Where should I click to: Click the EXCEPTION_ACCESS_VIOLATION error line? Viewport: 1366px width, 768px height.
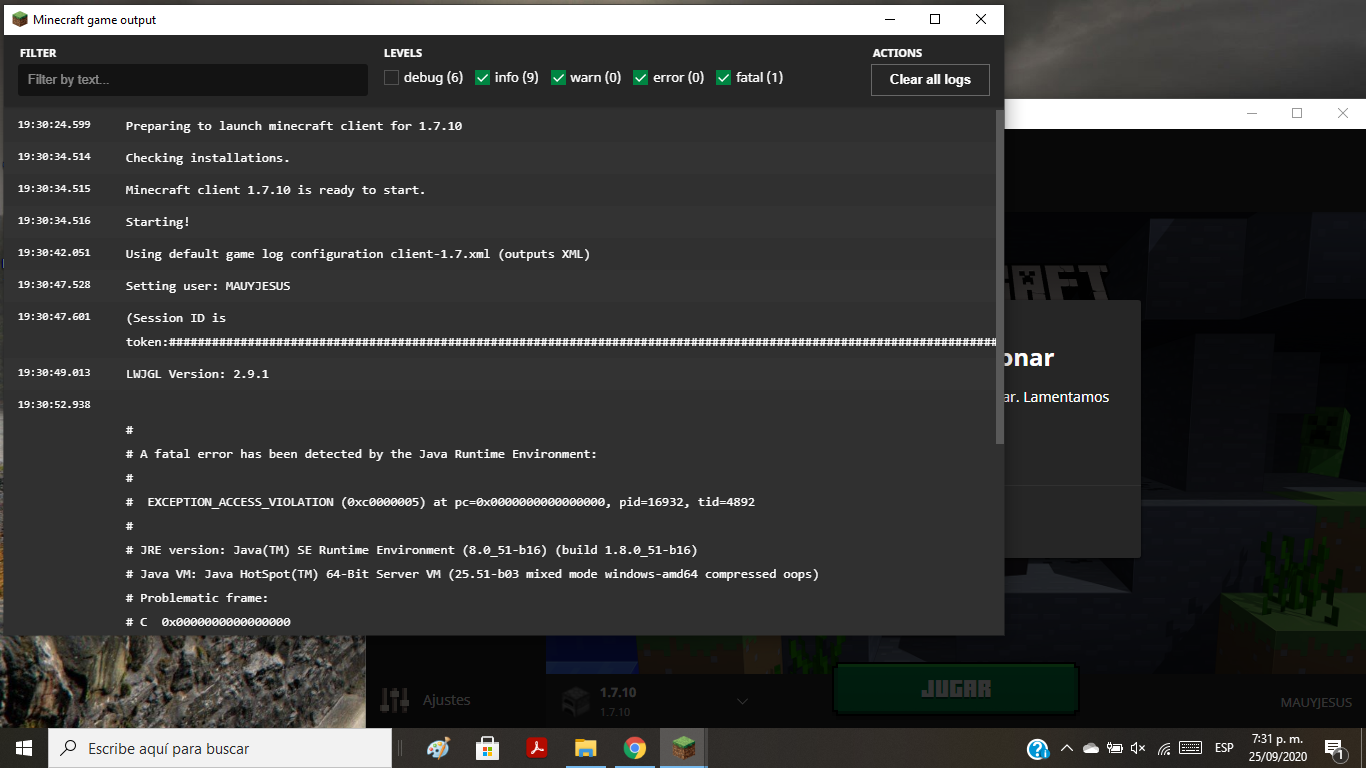click(x=440, y=502)
